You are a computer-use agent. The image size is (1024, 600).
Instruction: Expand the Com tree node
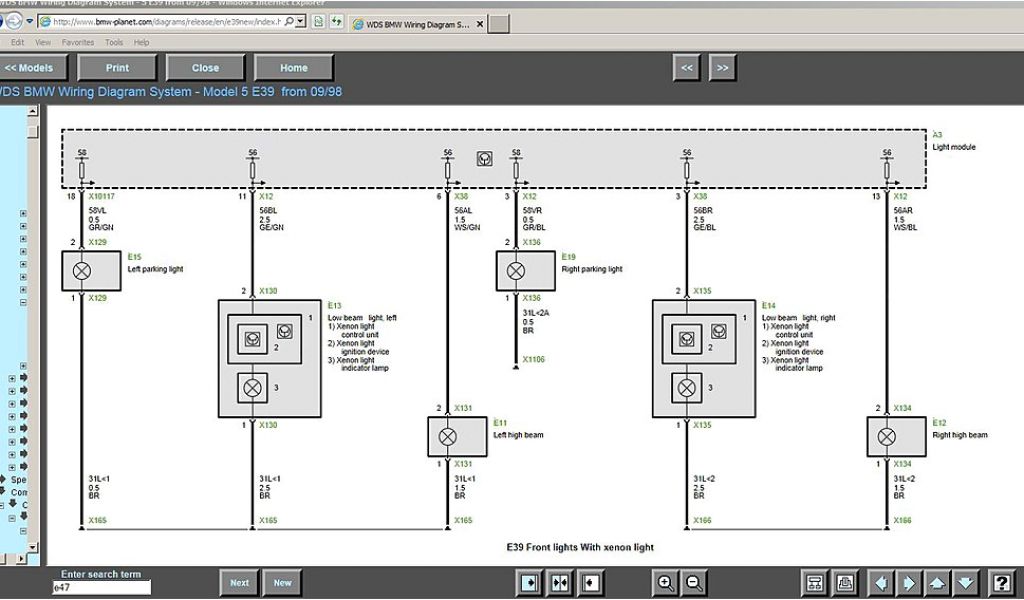(3, 492)
